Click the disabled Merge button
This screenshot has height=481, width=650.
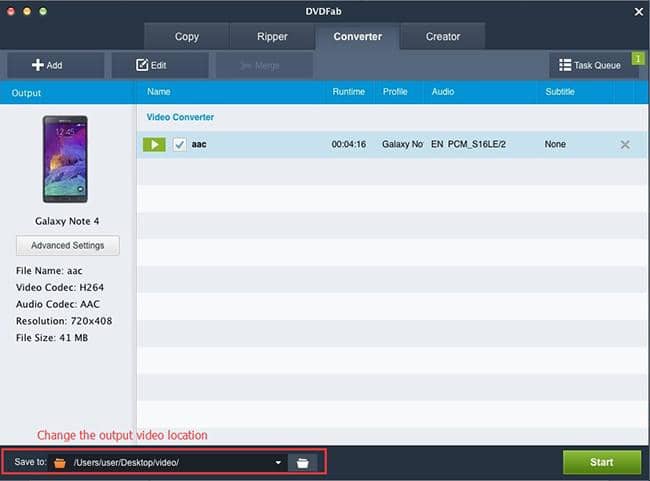pyautogui.click(x=264, y=65)
